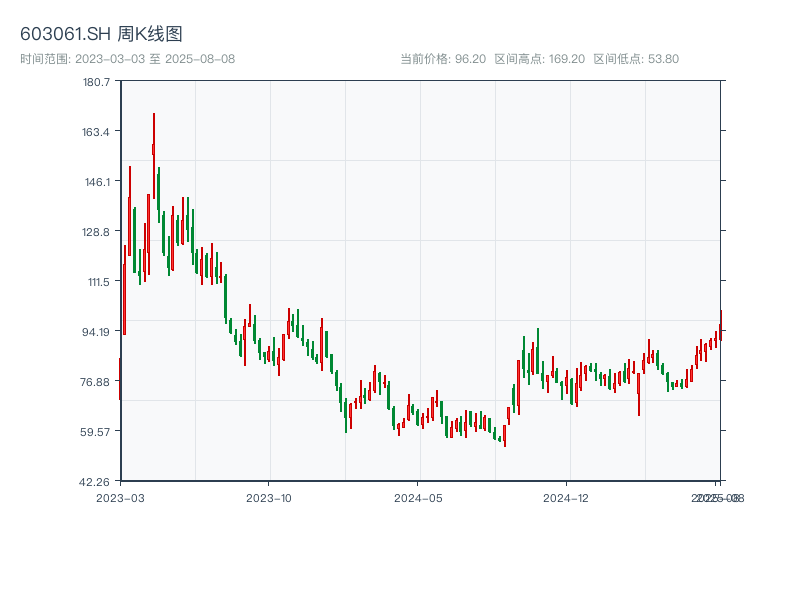This screenshot has width=800, height=600.
Task: Click y-axis label 94.19
Action: pos(96,332)
